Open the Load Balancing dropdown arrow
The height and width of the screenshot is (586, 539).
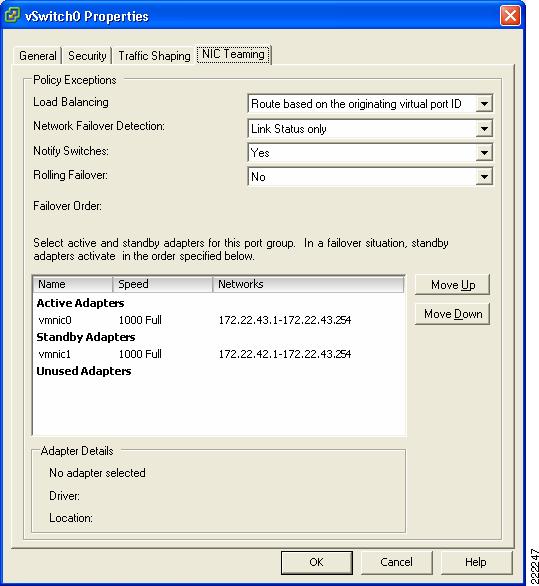point(484,104)
